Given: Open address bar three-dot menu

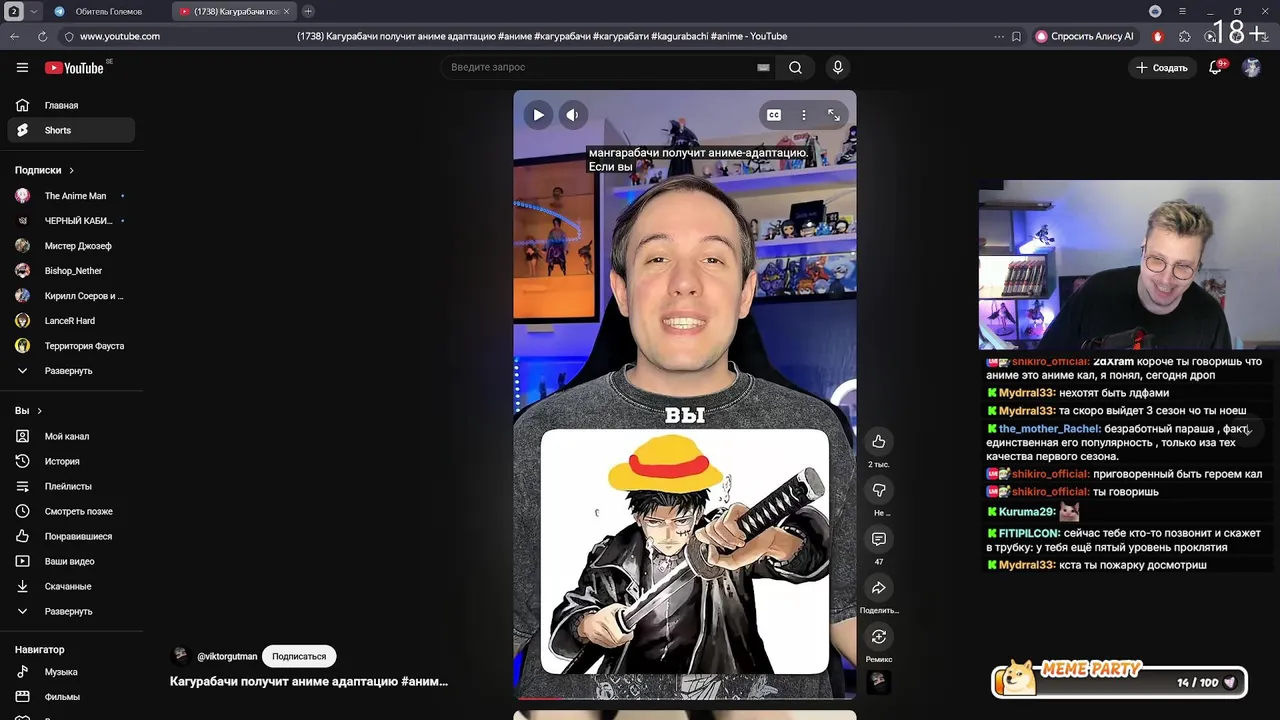Looking at the screenshot, I should (998, 36).
